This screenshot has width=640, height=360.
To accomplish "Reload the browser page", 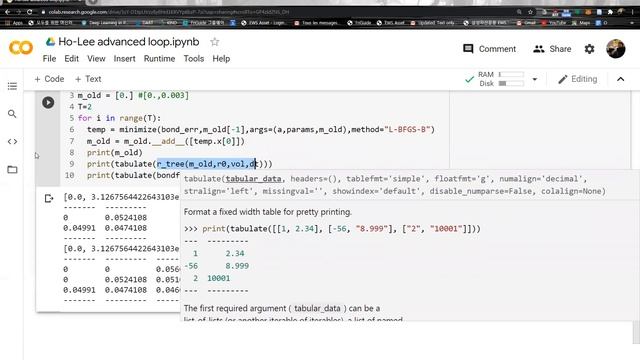I will pyautogui.click(x=29, y=12).
